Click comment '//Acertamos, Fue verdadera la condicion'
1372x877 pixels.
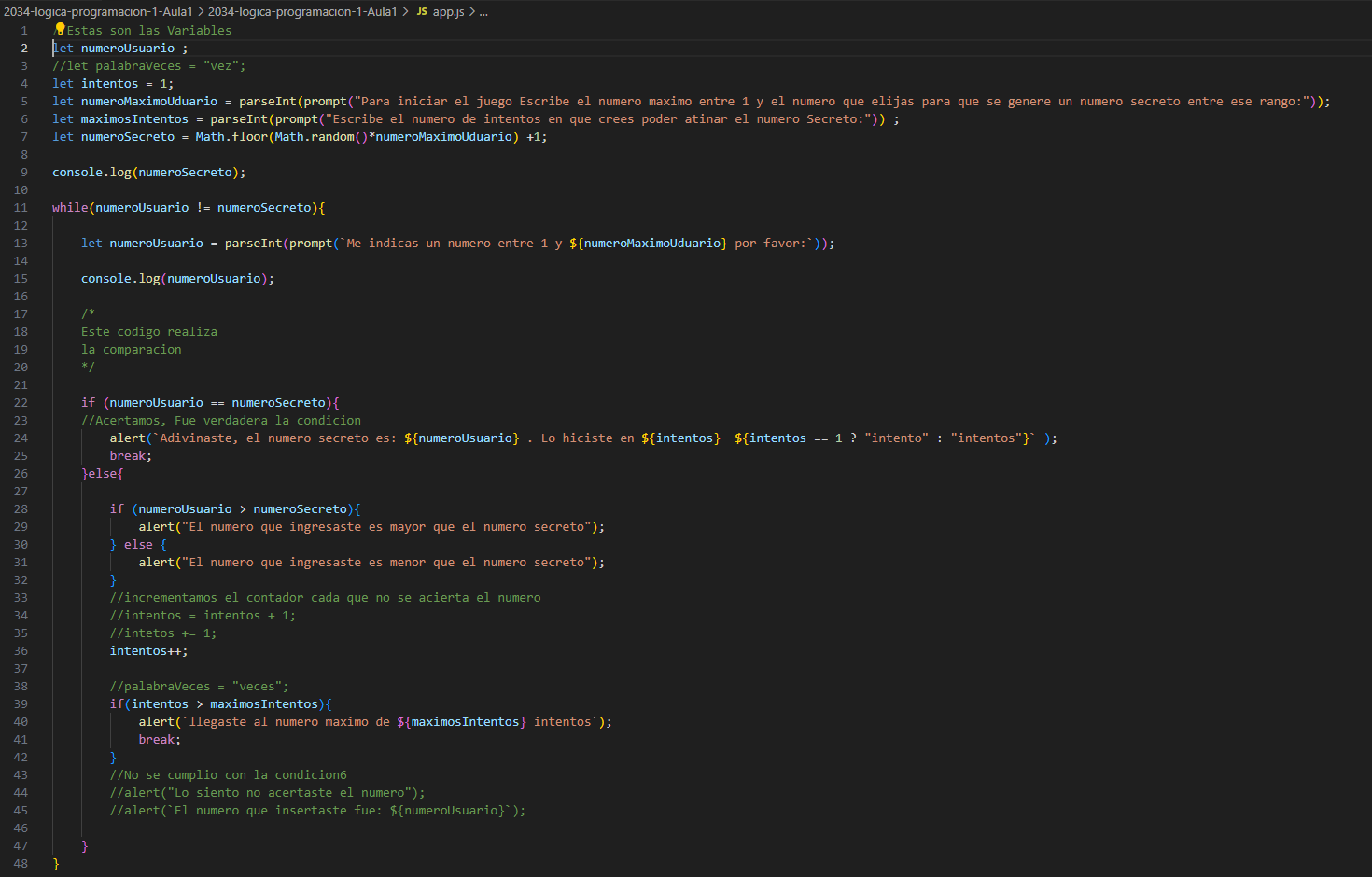point(221,420)
